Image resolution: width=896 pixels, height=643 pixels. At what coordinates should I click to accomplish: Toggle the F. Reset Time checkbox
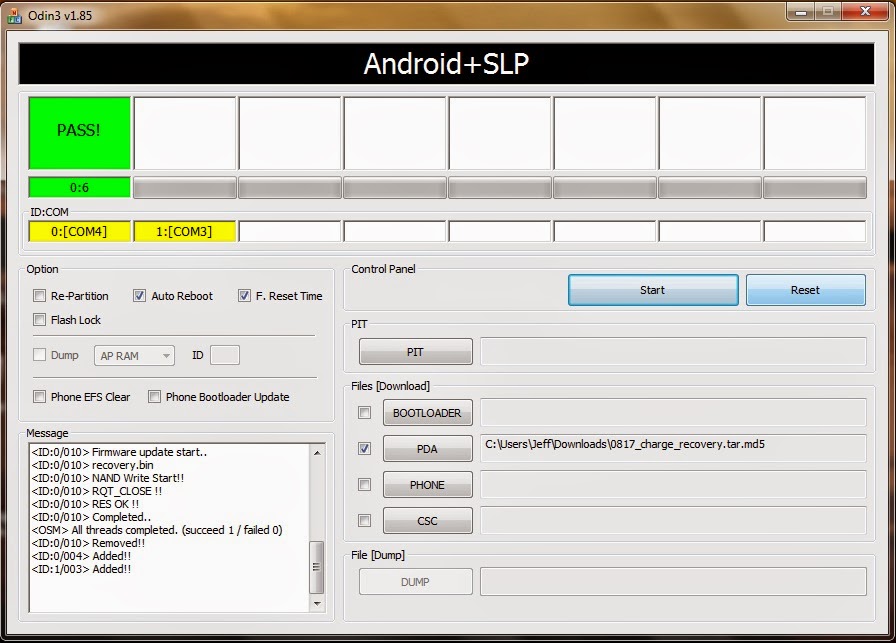tap(244, 295)
